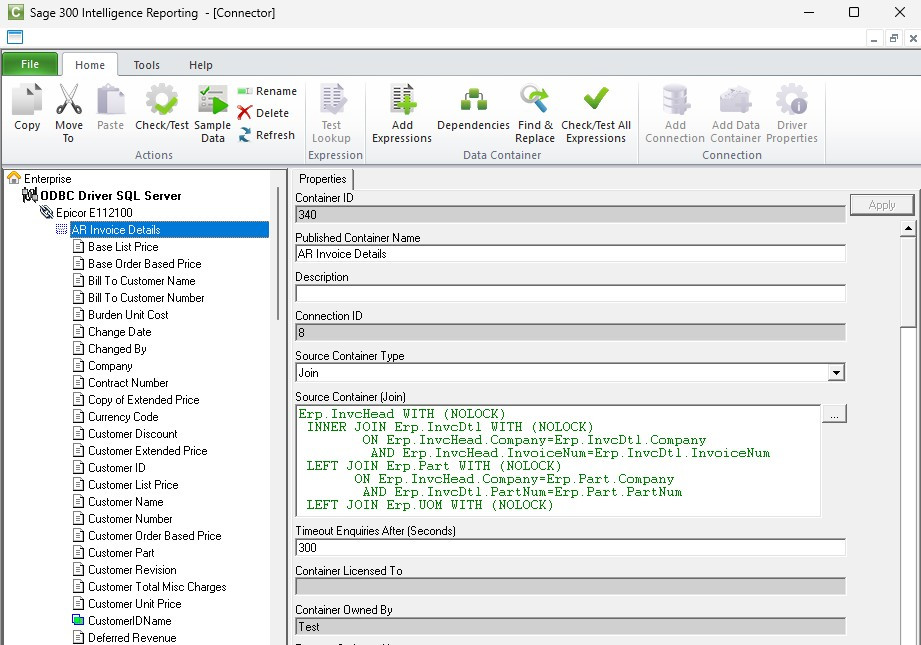Open the join editor ellipsis button
Viewport: 921px width, 645px height.
(834, 414)
